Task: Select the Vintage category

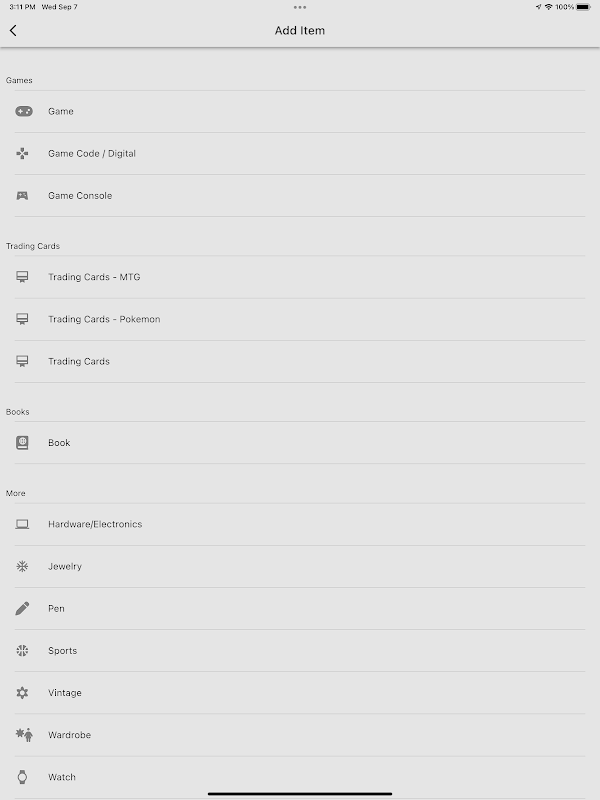Action: (x=65, y=692)
